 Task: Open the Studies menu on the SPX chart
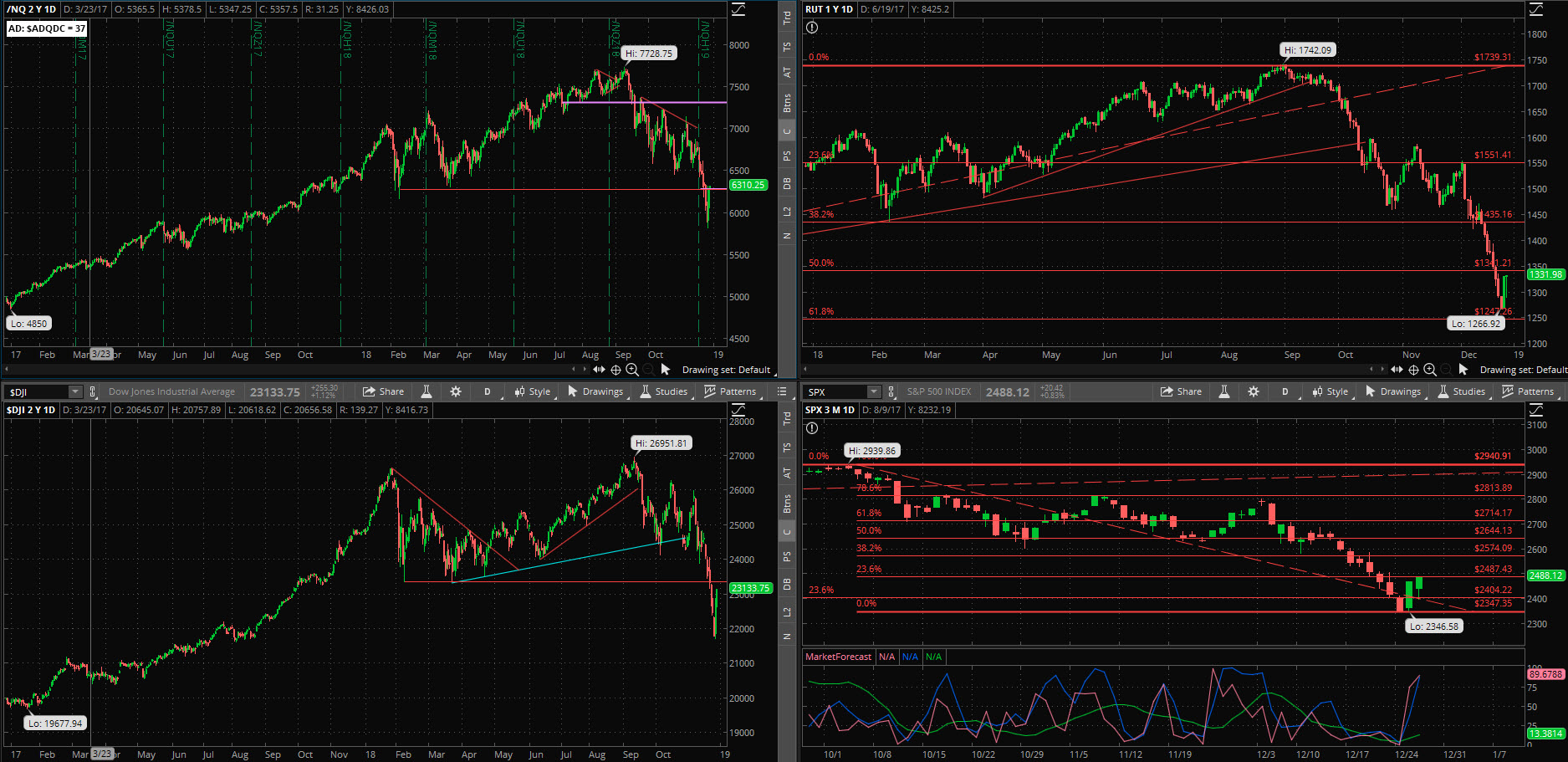pos(1462,391)
